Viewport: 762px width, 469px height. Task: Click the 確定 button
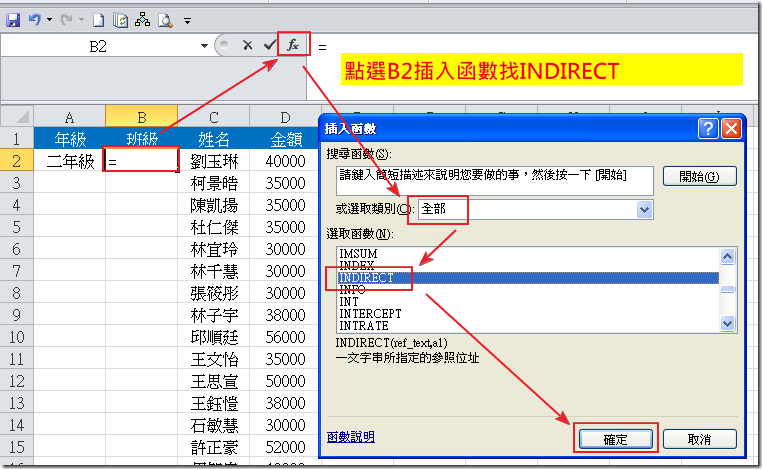pyautogui.click(x=615, y=439)
